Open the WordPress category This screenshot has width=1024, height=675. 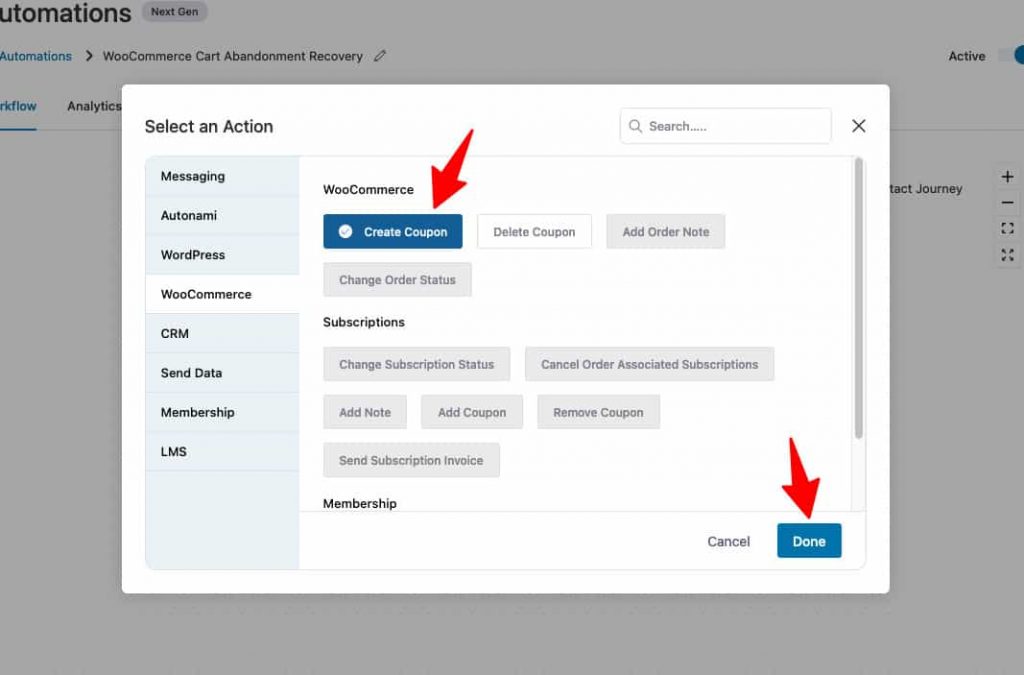click(x=223, y=255)
